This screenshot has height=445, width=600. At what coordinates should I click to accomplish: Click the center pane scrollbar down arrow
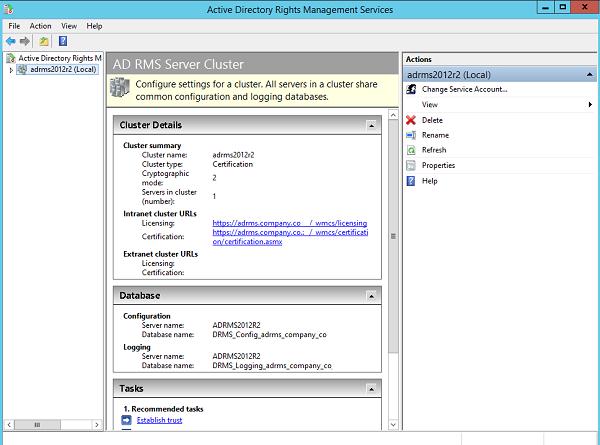[393, 425]
